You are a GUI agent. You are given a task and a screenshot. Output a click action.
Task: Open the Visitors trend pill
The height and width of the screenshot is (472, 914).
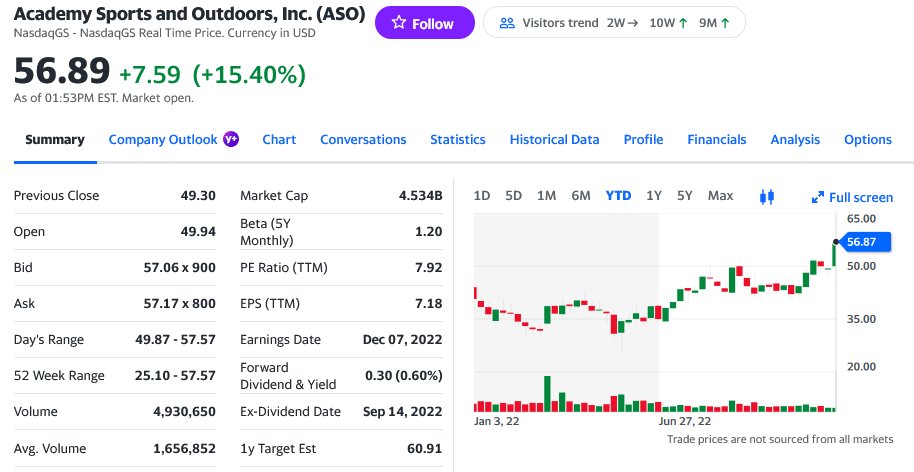[x=614, y=23]
